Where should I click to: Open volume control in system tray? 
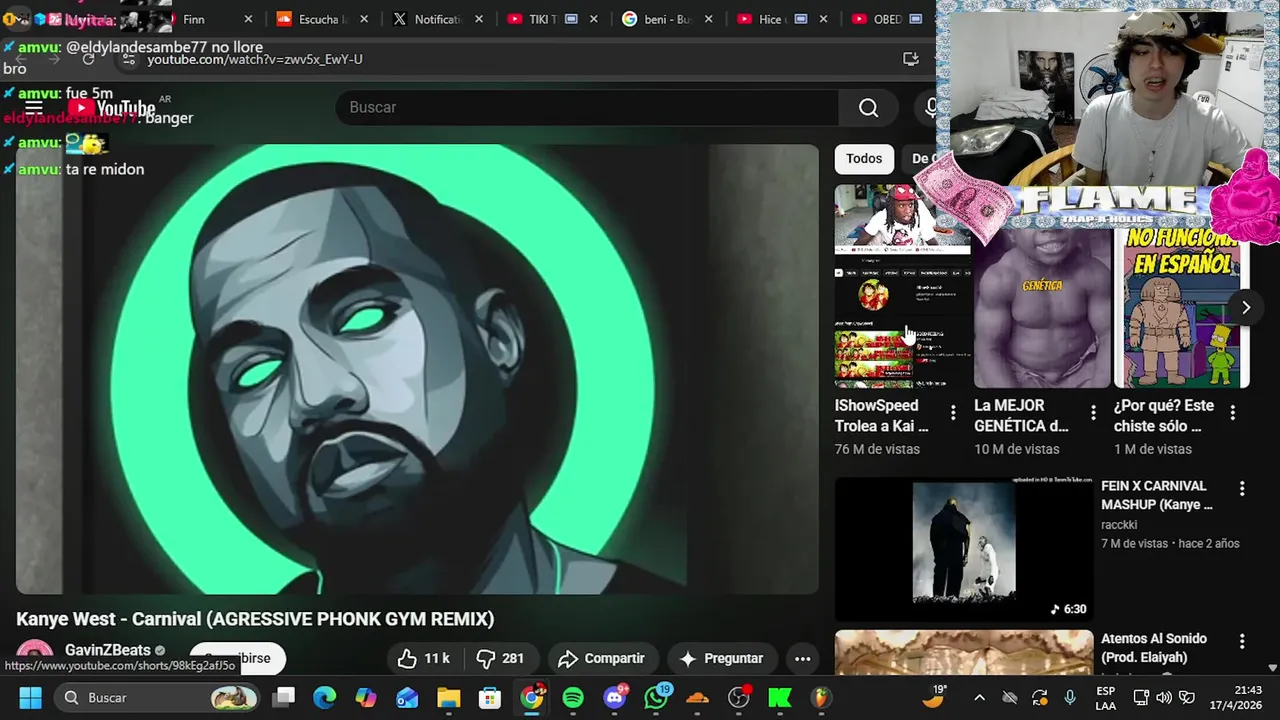coord(1165,698)
